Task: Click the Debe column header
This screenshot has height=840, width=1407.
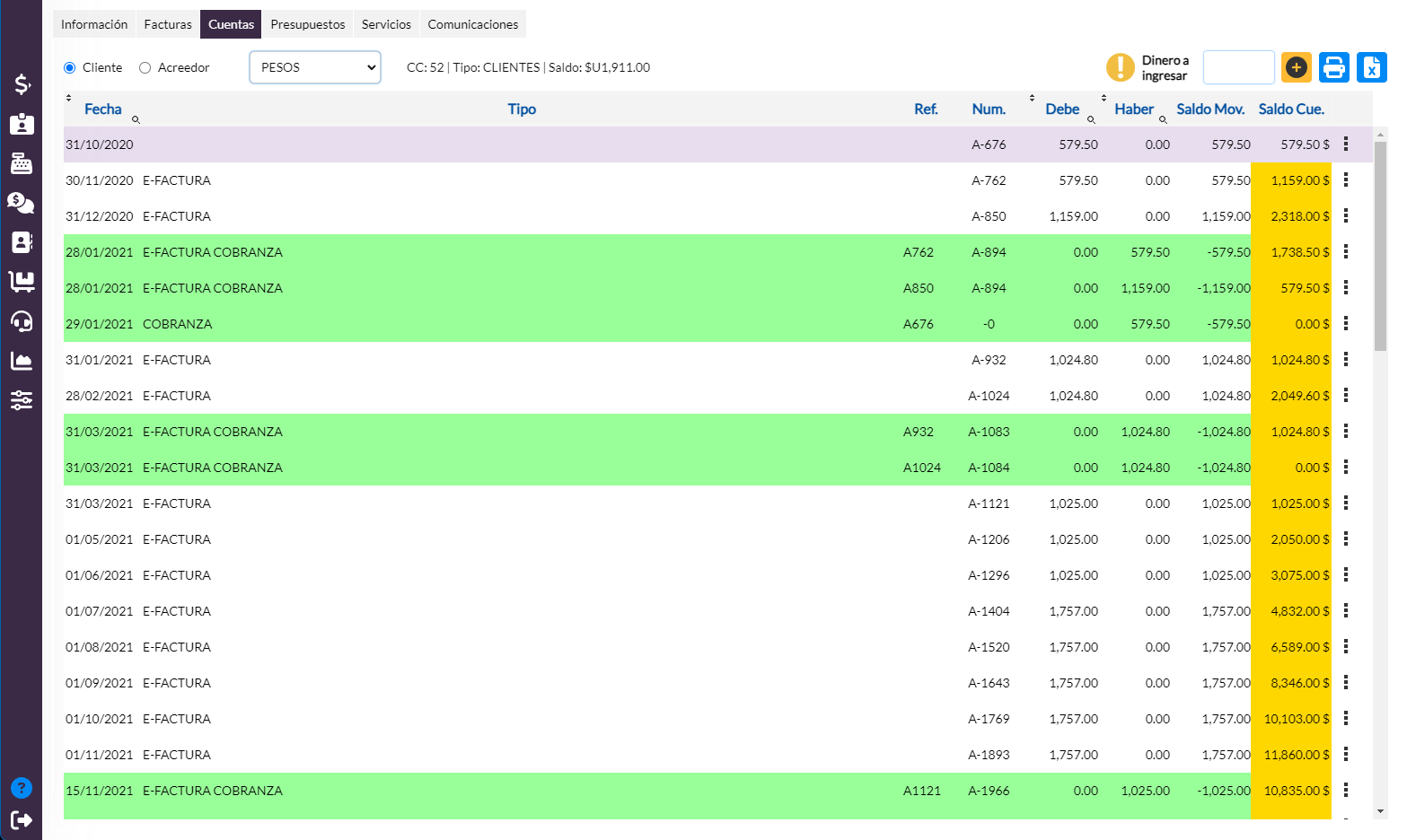Action: tap(1061, 109)
